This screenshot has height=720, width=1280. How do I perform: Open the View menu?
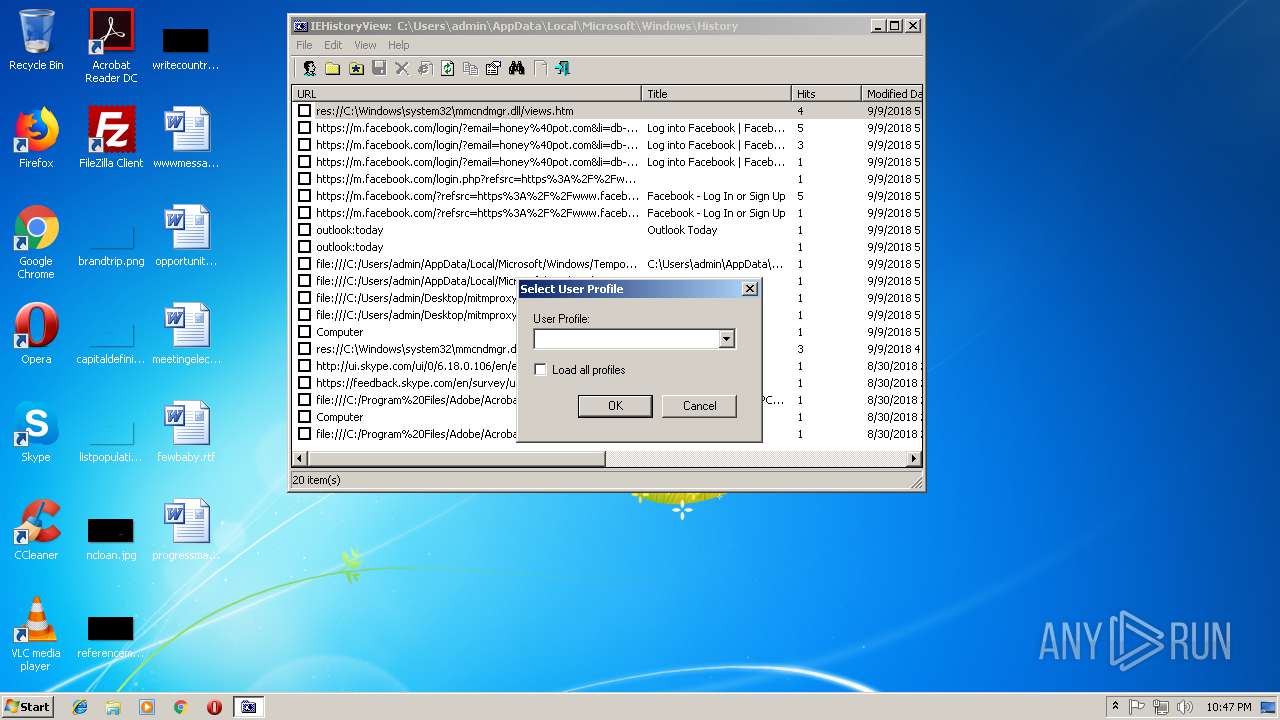coord(365,45)
